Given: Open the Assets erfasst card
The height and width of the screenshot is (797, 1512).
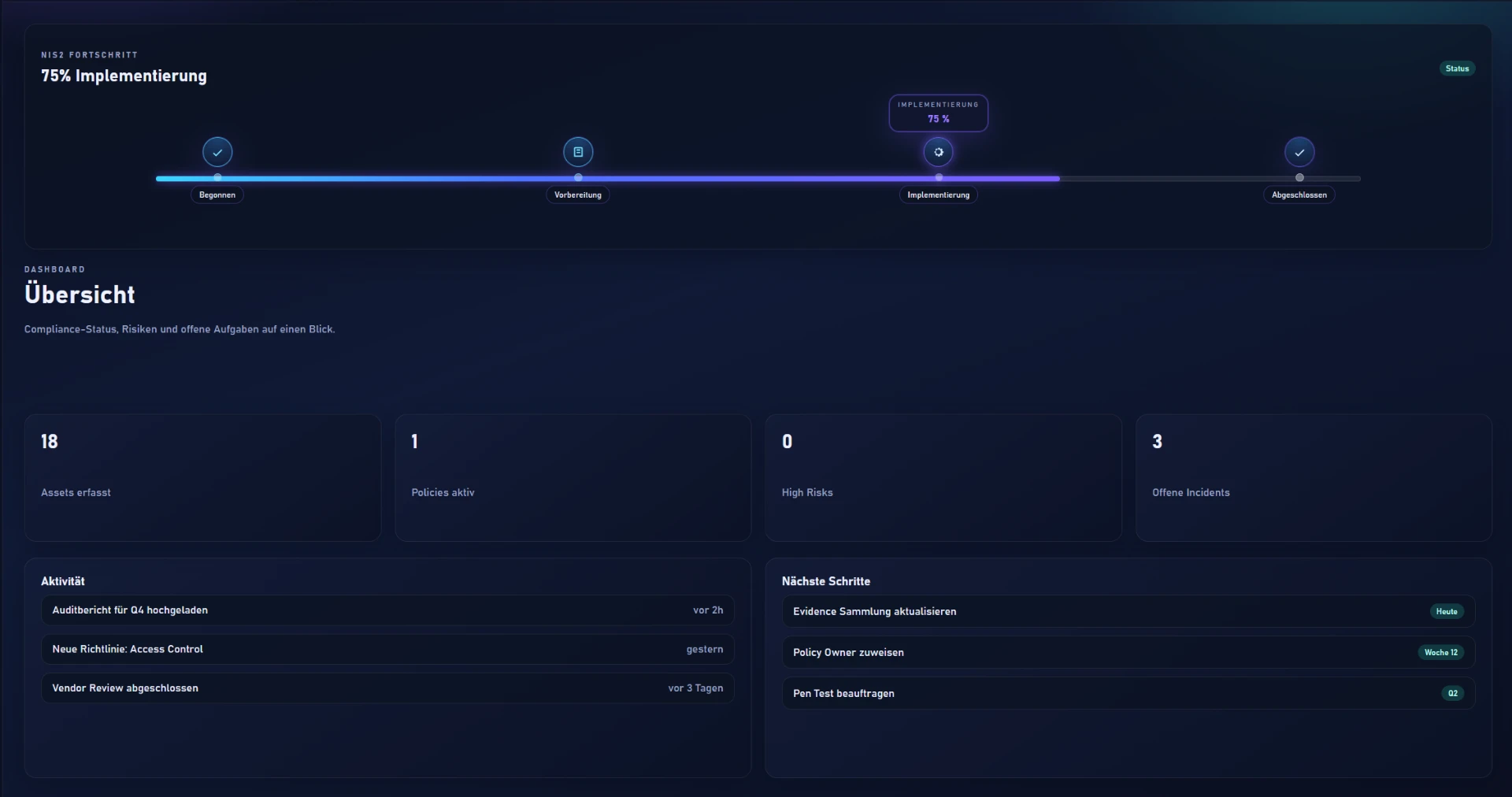Looking at the screenshot, I should coord(202,478).
